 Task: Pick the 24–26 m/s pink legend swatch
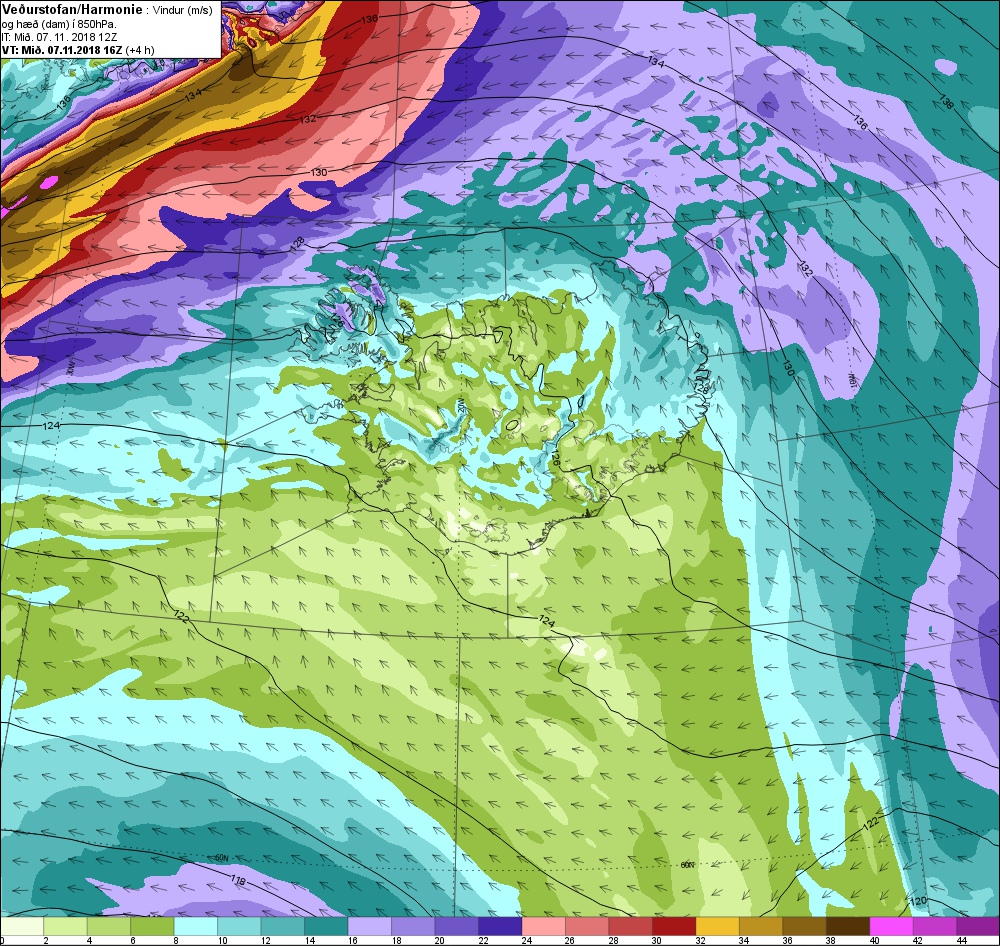pyautogui.click(x=543, y=926)
